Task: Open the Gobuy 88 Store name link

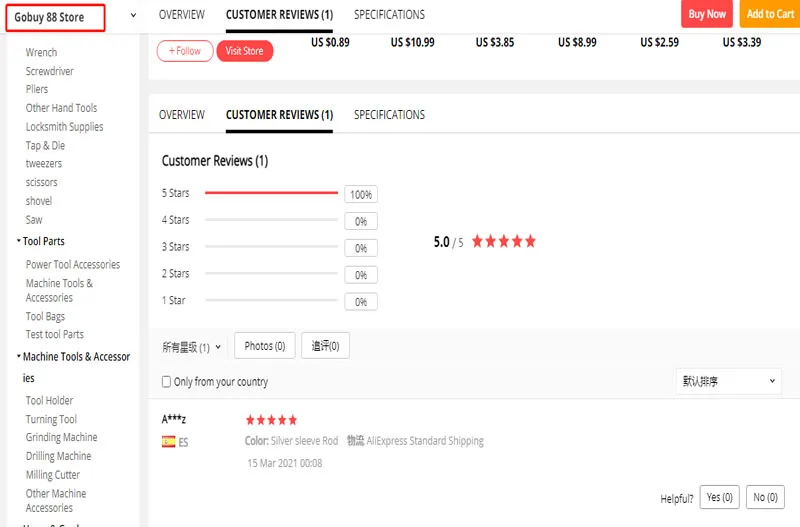Action: click(49, 17)
